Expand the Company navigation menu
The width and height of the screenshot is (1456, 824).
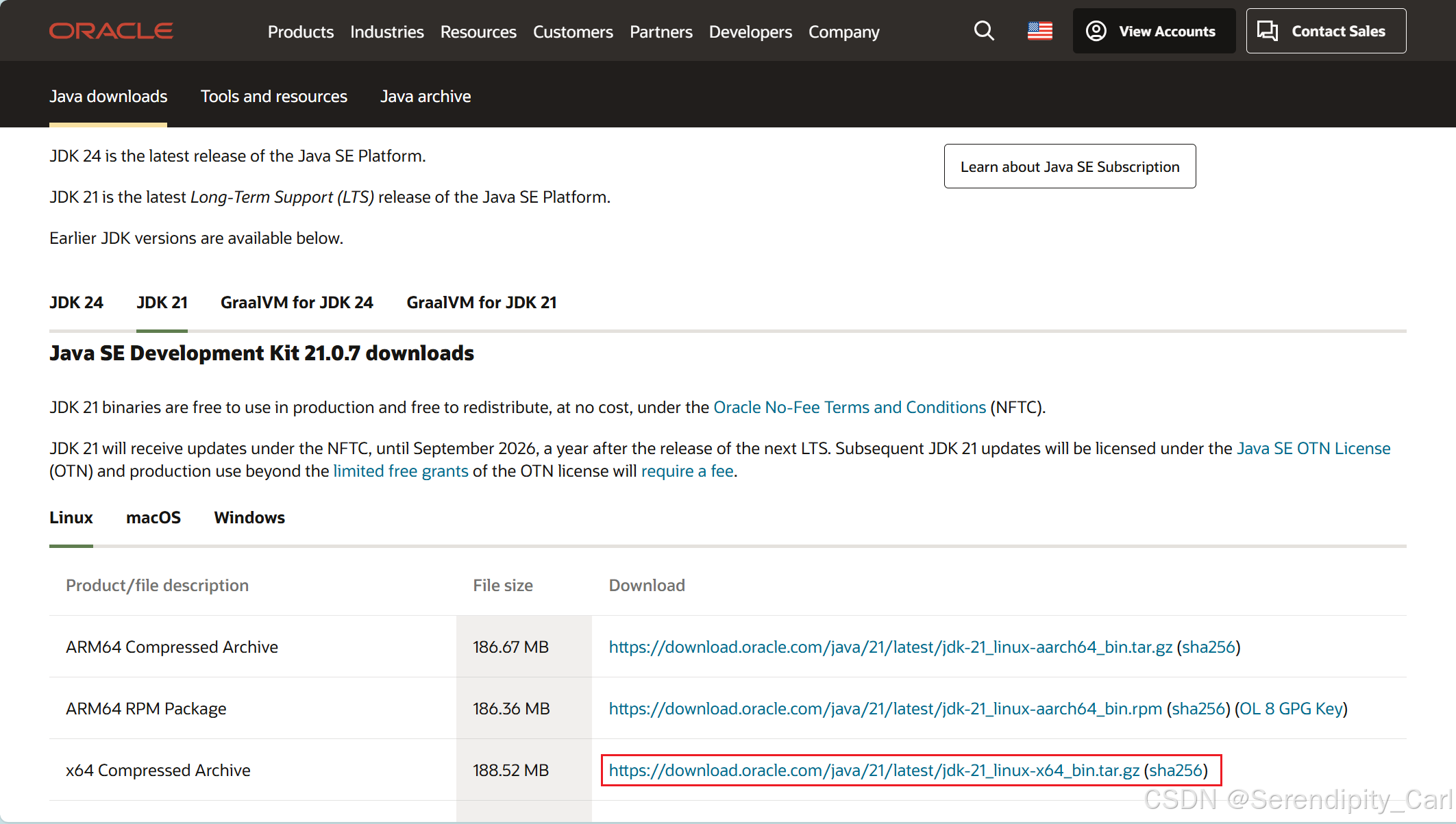pos(843,32)
